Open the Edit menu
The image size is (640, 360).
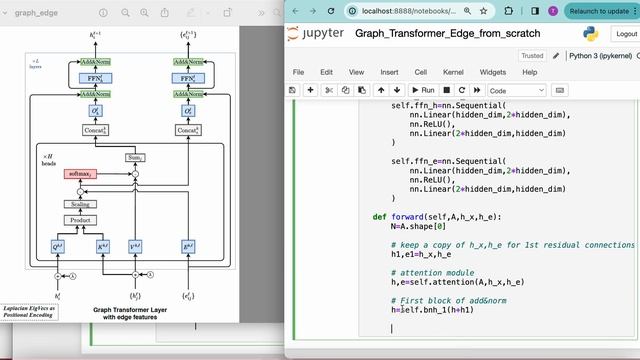pyautogui.click(x=326, y=72)
